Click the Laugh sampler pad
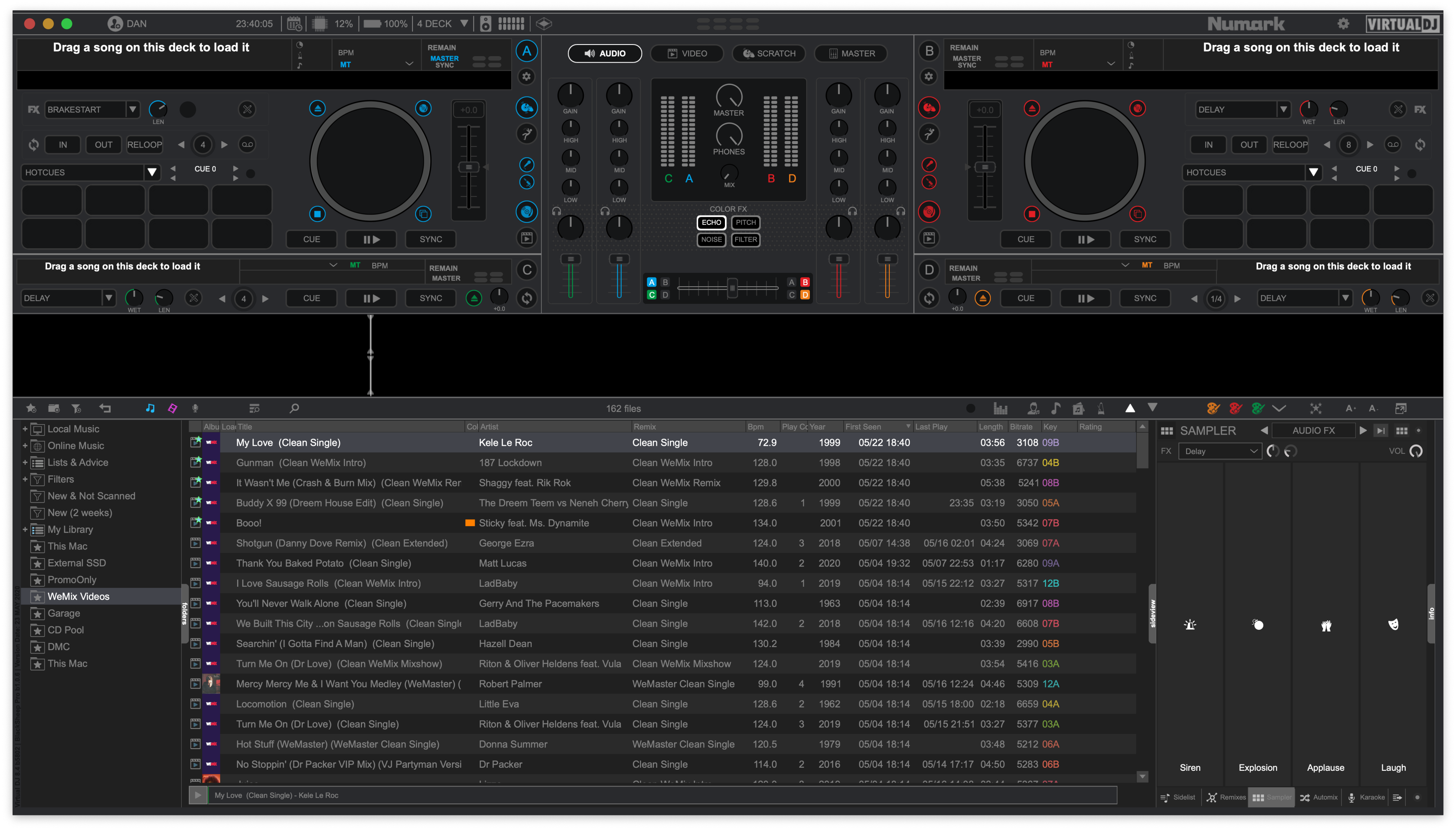 pyautogui.click(x=1393, y=625)
